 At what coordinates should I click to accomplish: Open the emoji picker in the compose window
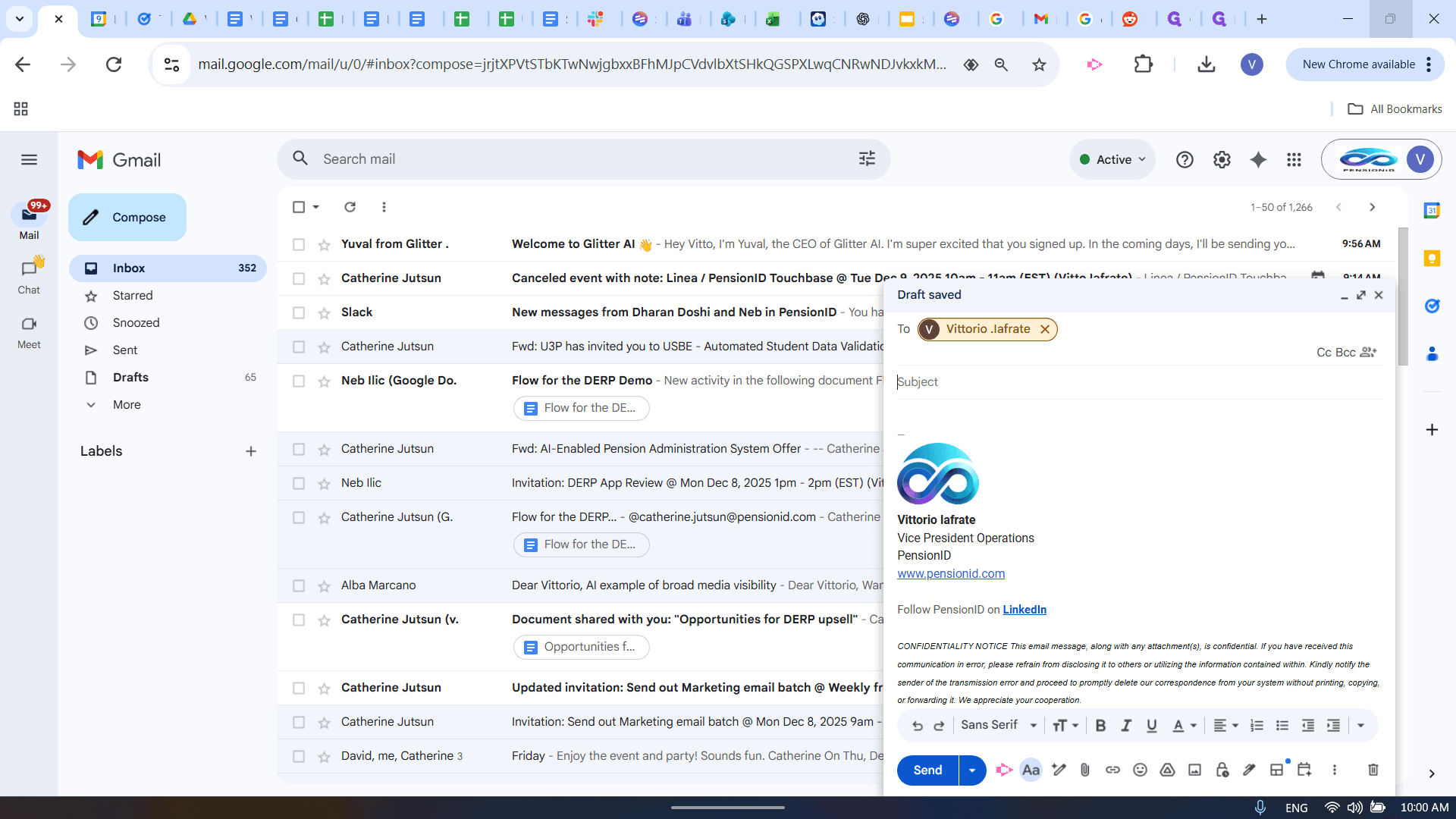(1140, 770)
